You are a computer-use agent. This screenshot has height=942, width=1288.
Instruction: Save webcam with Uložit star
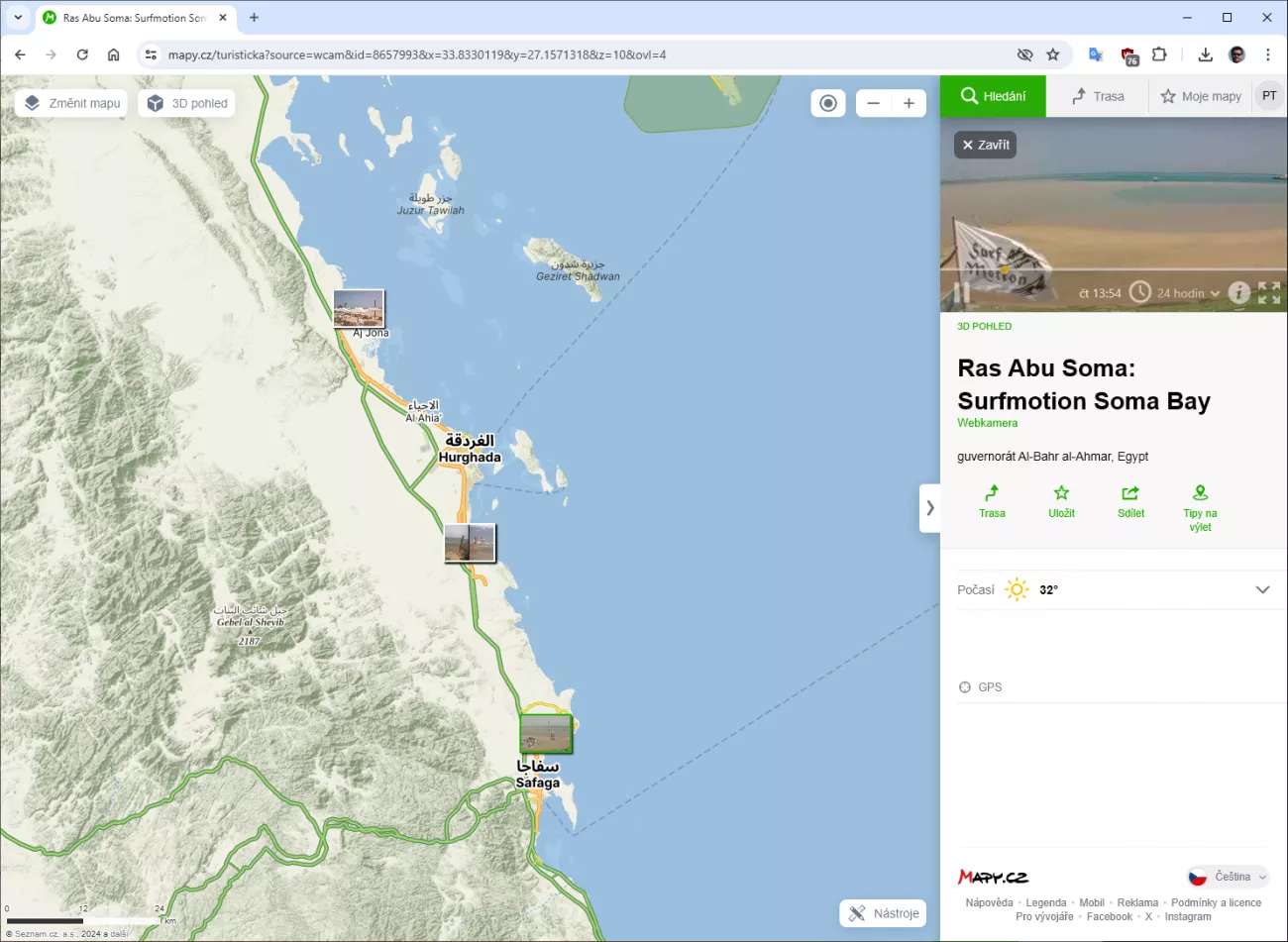click(x=1061, y=501)
